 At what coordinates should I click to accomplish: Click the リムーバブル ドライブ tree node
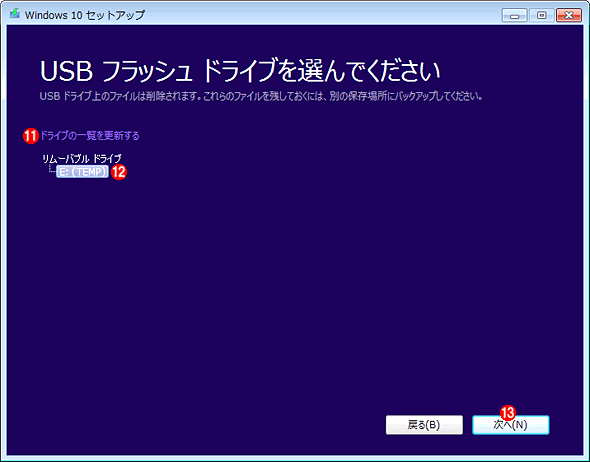pos(82,158)
